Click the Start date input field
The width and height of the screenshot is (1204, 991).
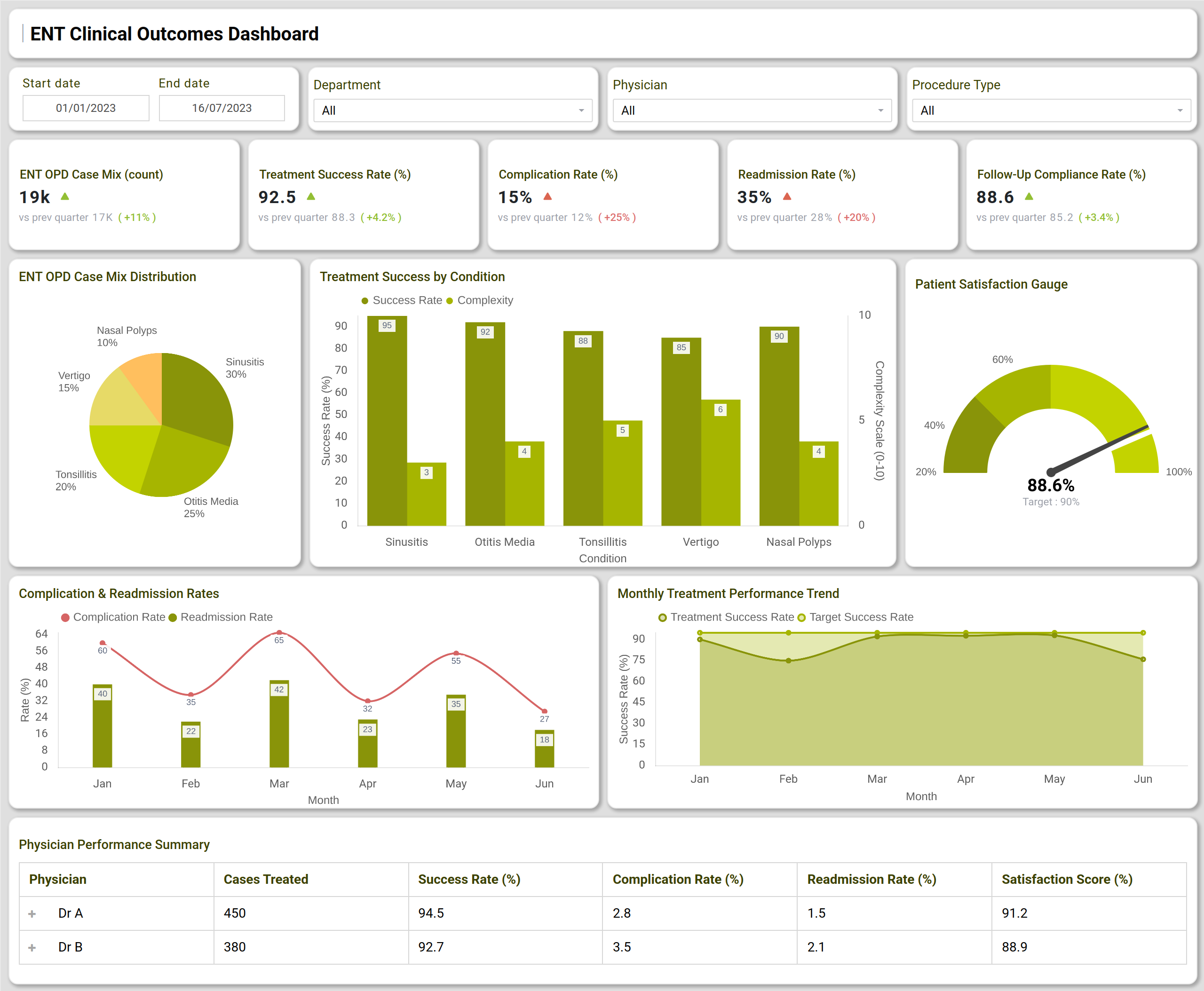(86, 108)
